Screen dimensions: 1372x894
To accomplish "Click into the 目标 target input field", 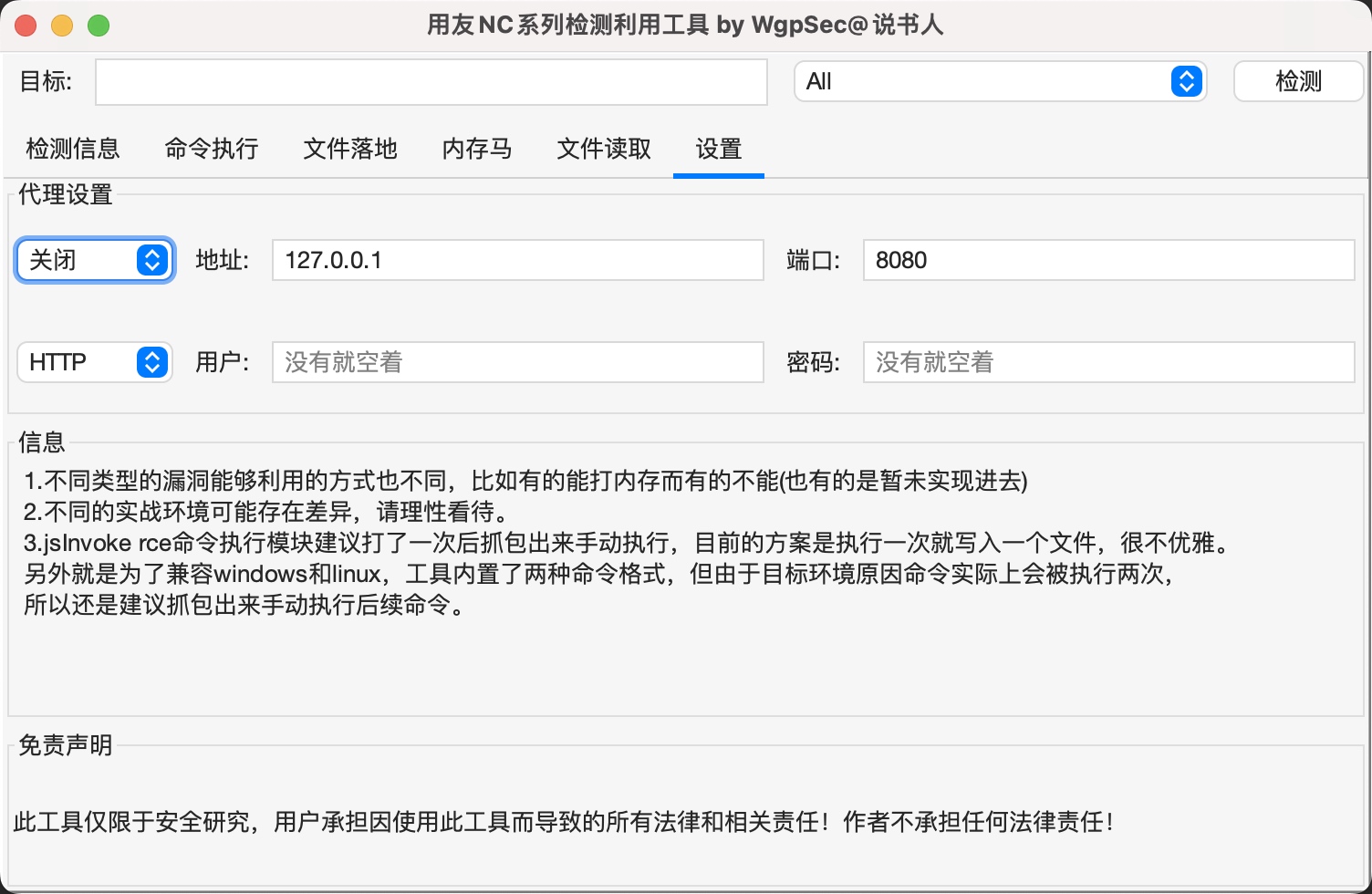I will [x=431, y=82].
